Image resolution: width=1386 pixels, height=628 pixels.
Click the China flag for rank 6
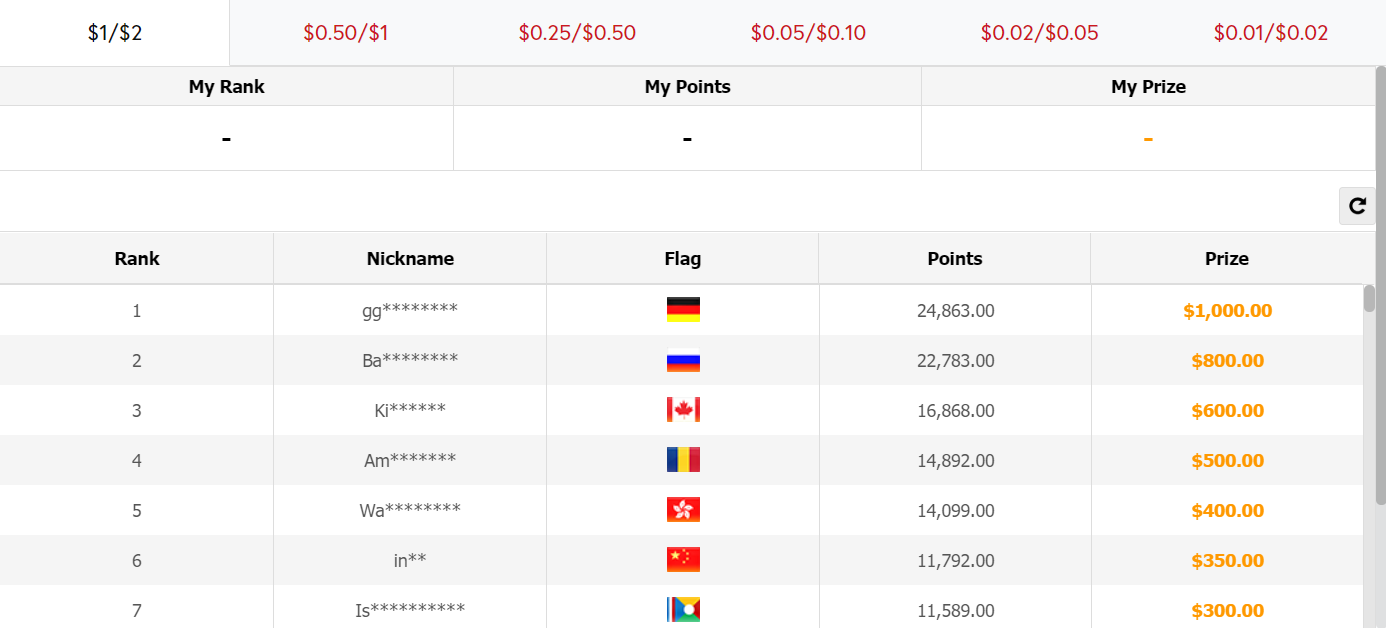click(x=683, y=560)
